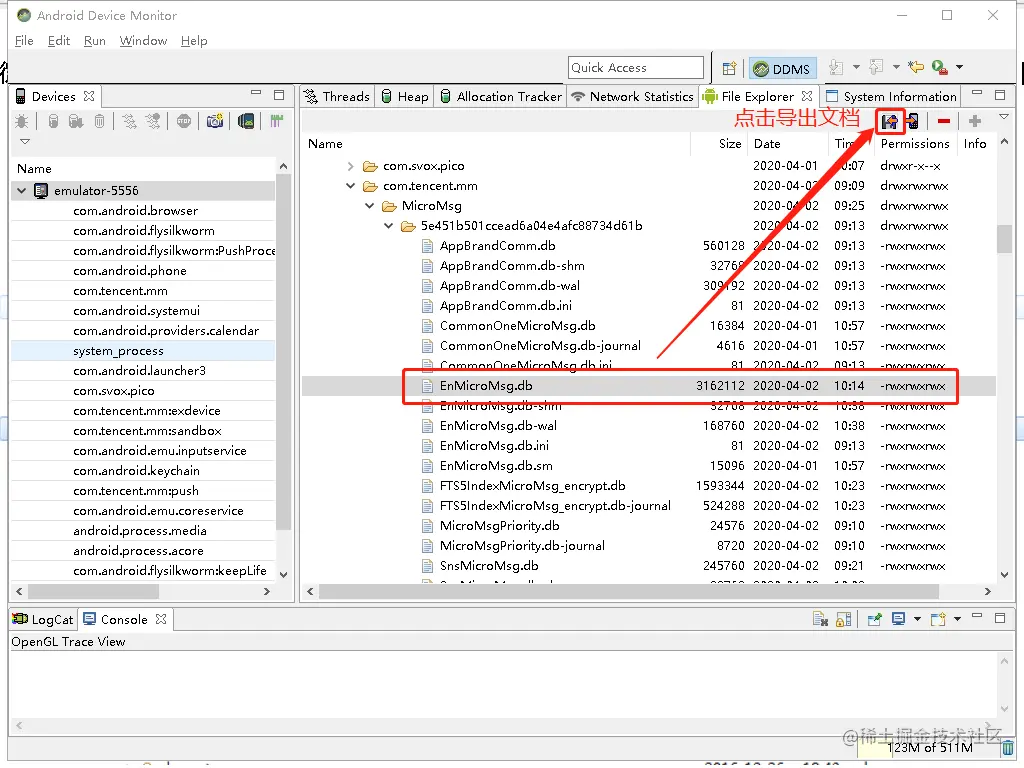Image resolution: width=1024 pixels, height=768 pixels.
Task: Click the Open Perspective icon
Action: pyautogui.click(x=729, y=68)
